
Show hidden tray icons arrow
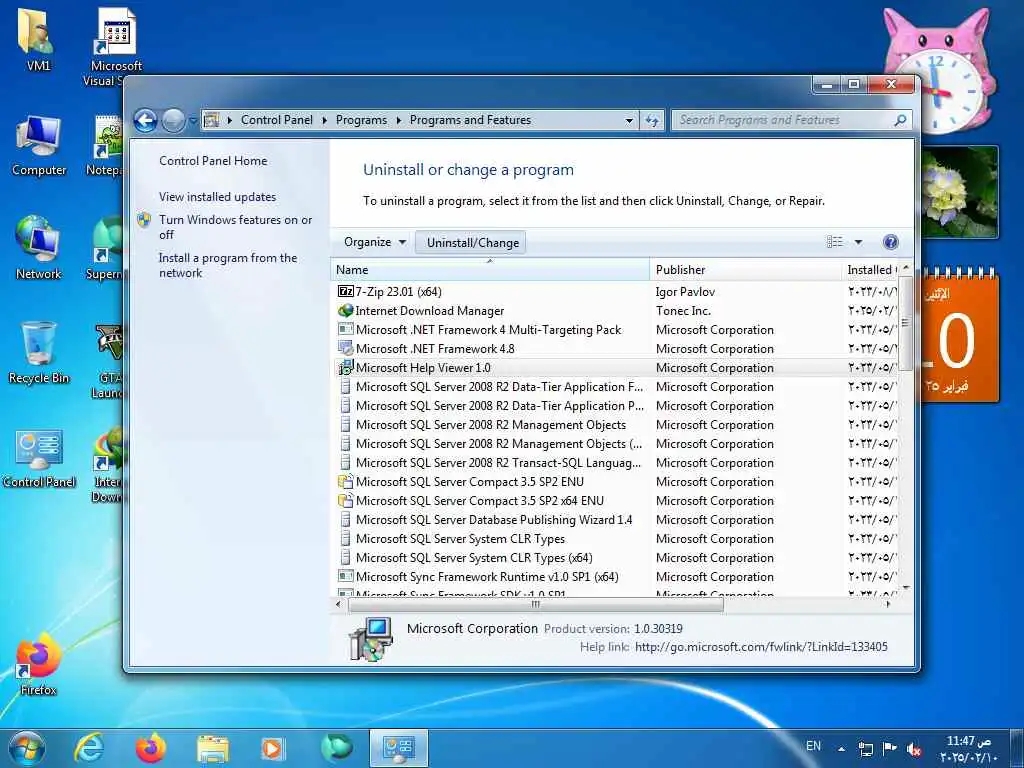pyautogui.click(x=841, y=749)
